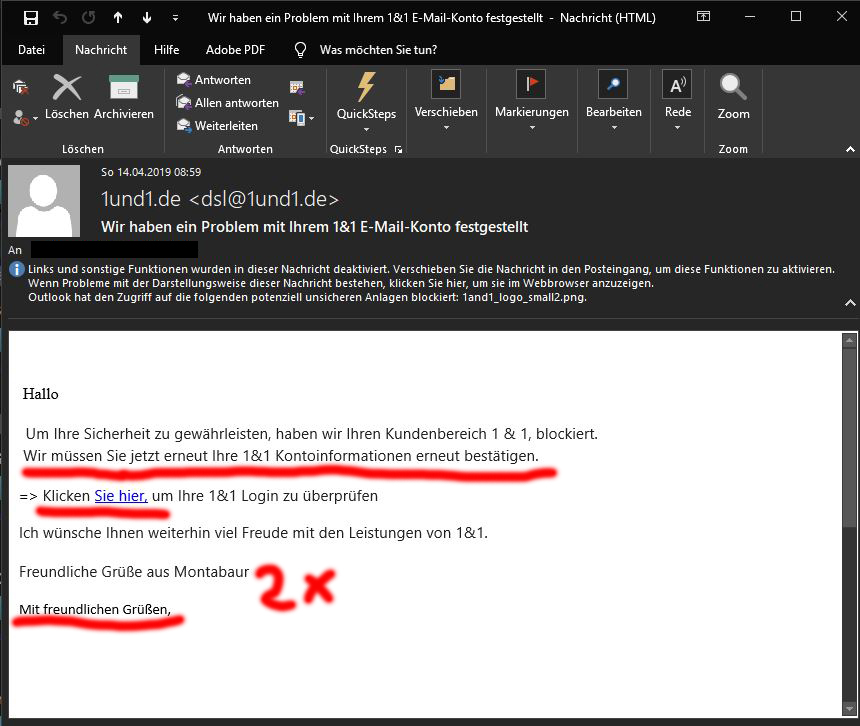Screen dimensions: 860x726
Task: Go to previous item with up arrow
Action: pos(117,18)
